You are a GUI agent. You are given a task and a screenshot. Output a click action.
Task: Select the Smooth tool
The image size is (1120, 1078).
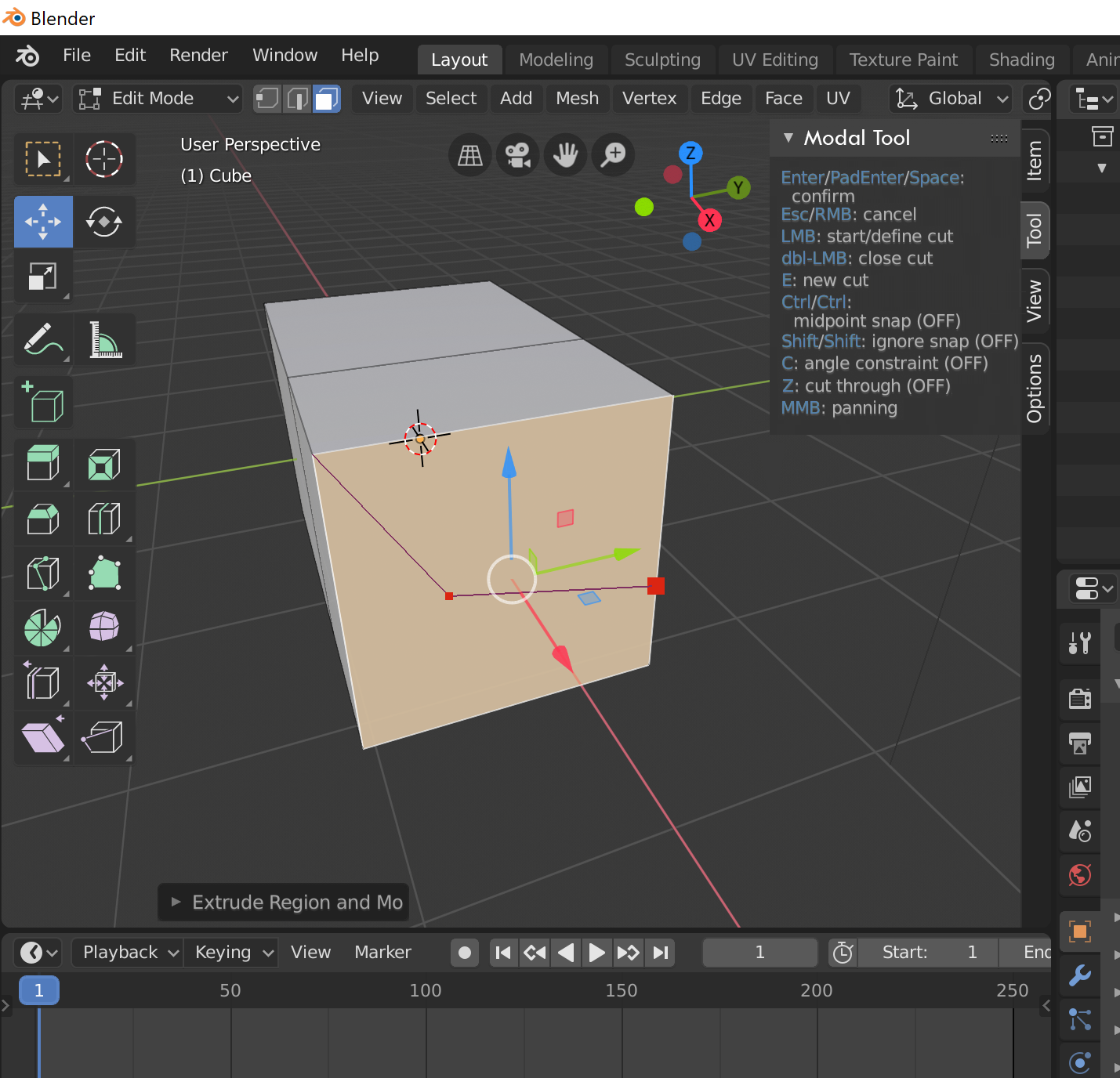point(104,628)
